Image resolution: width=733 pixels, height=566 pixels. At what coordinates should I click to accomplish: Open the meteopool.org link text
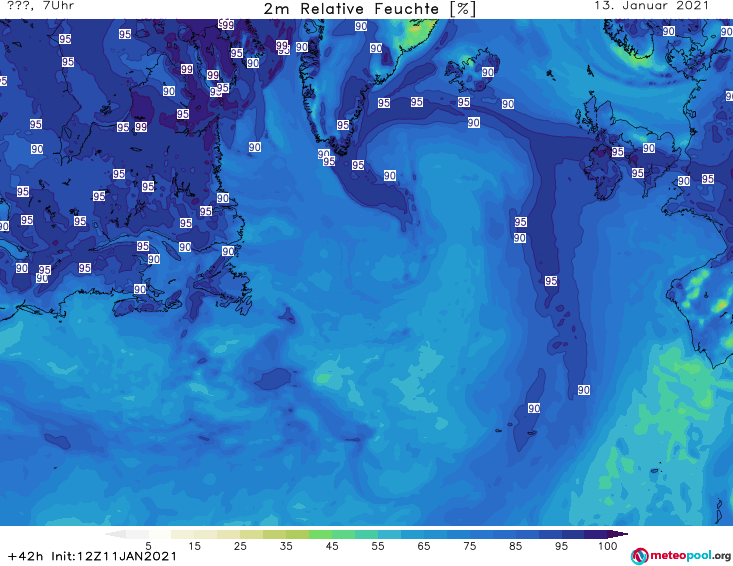690,555
